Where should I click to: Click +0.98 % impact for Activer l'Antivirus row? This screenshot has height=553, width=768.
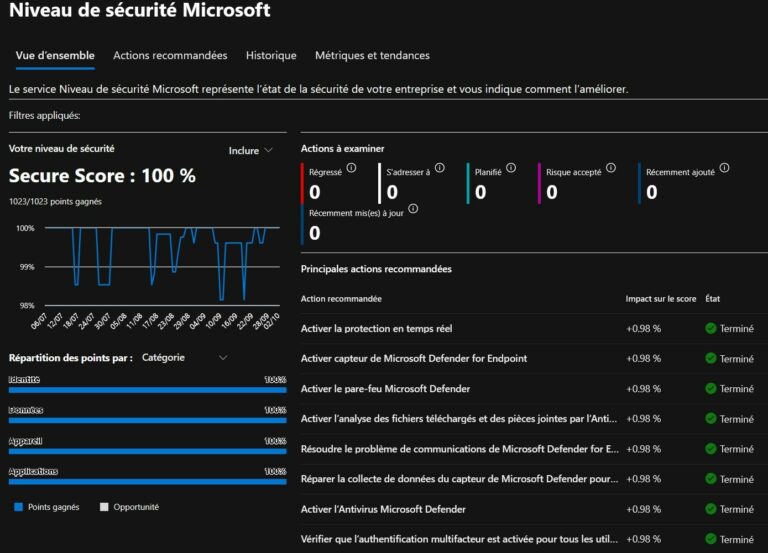pos(643,509)
